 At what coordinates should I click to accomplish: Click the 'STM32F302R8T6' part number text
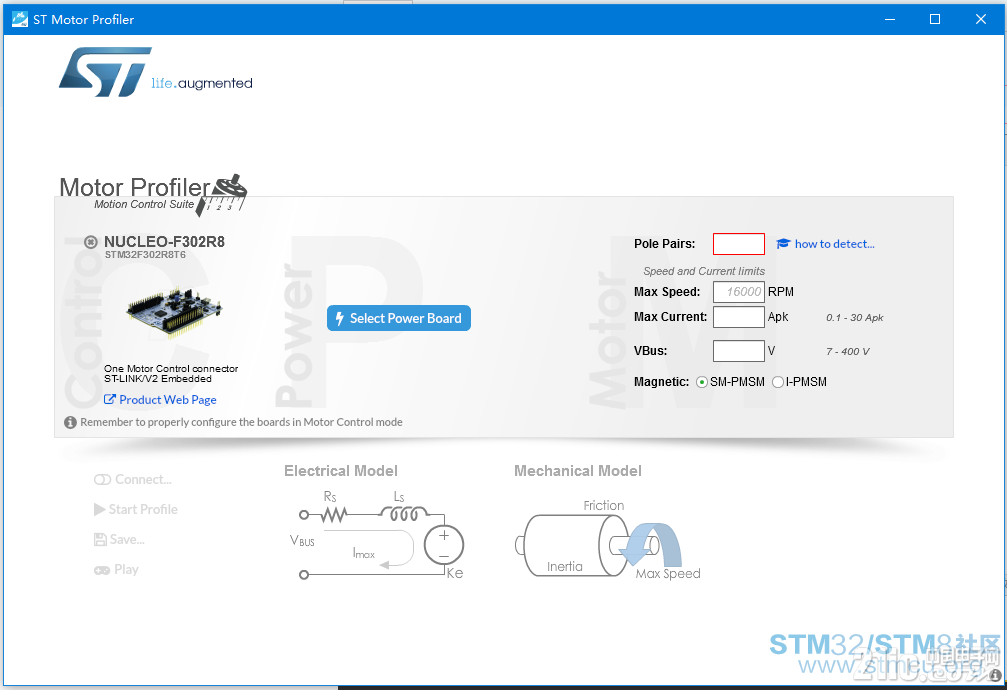coord(145,254)
